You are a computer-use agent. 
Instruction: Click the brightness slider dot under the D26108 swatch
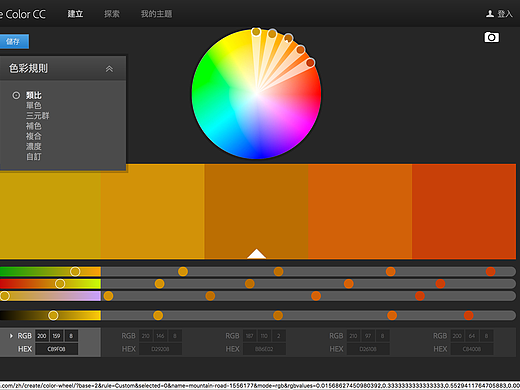(392, 315)
